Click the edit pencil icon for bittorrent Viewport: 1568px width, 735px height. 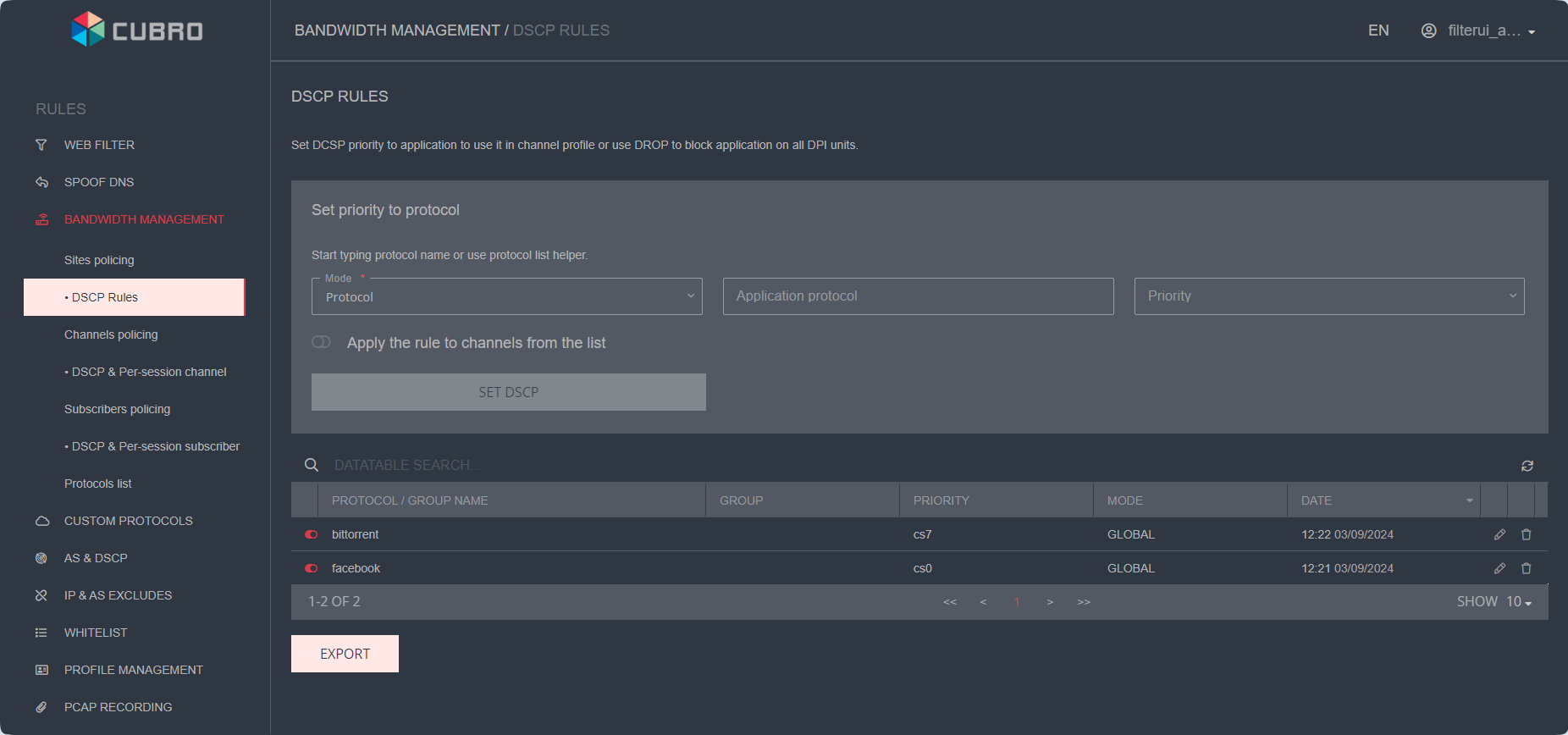pyautogui.click(x=1499, y=534)
